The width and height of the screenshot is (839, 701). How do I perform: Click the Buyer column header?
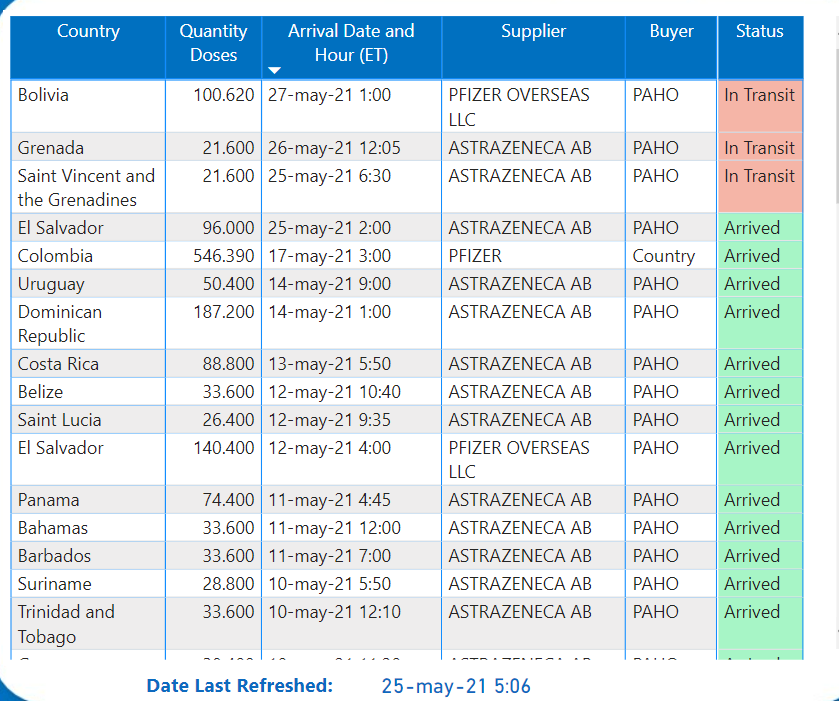tap(671, 32)
